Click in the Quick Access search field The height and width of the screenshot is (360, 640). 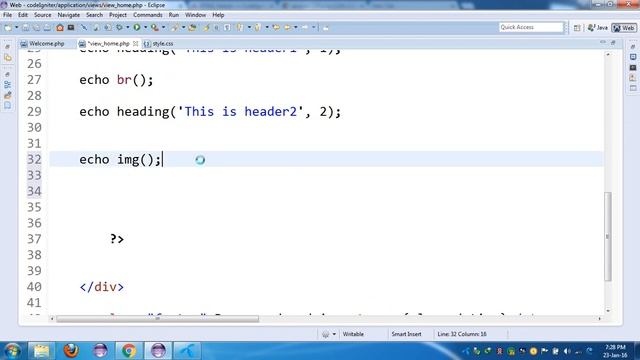pos(531,27)
